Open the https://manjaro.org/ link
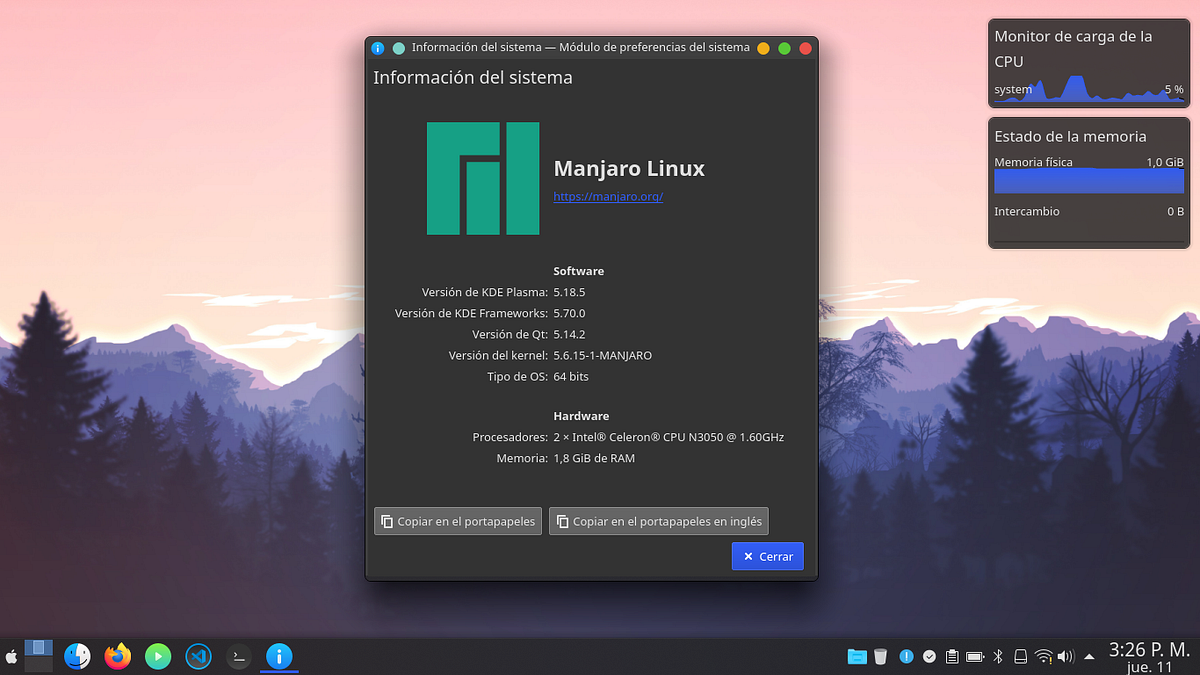This screenshot has height=675, width=1200. point(608,196)
